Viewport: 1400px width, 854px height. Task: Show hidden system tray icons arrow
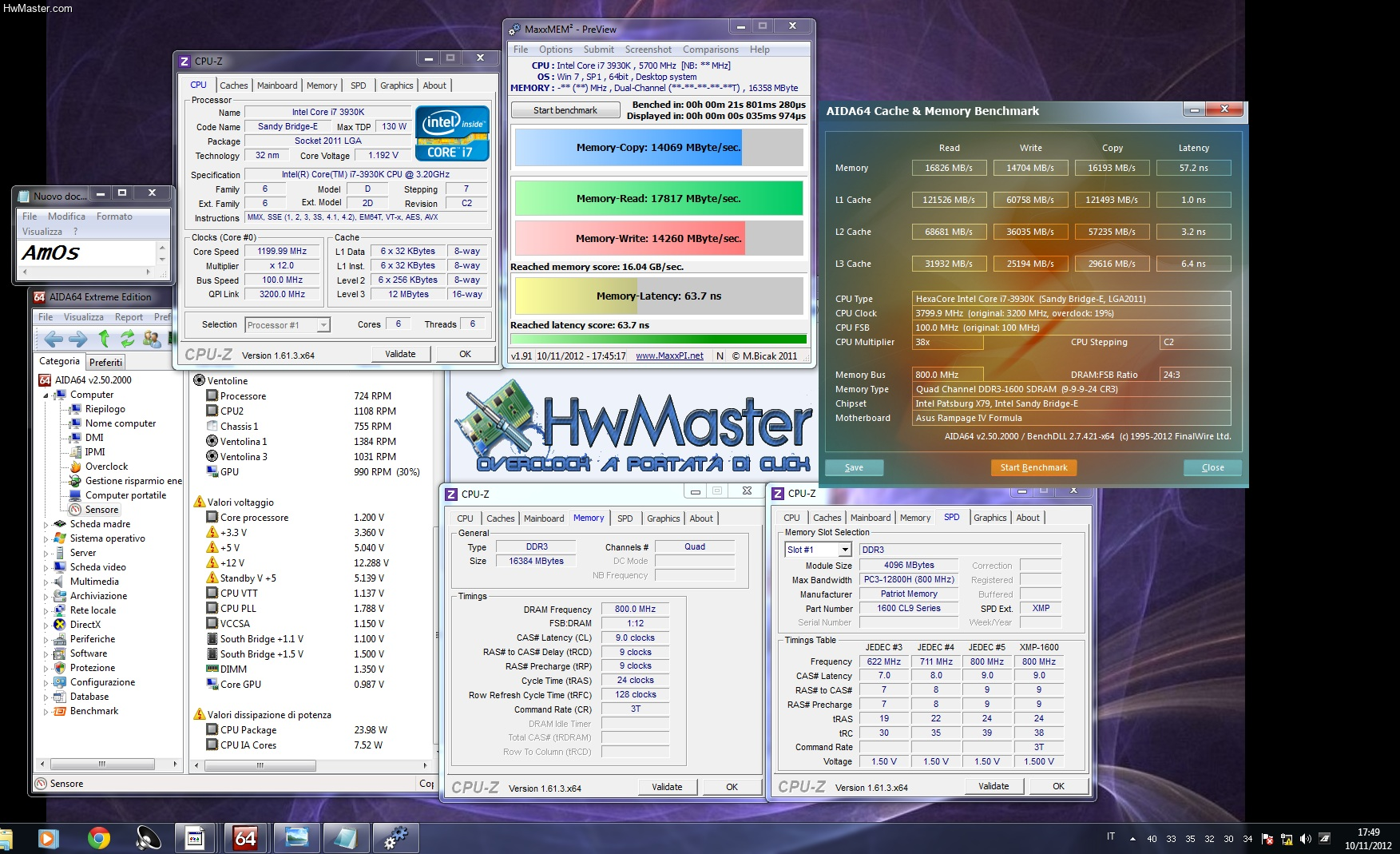pos(1132,839)
